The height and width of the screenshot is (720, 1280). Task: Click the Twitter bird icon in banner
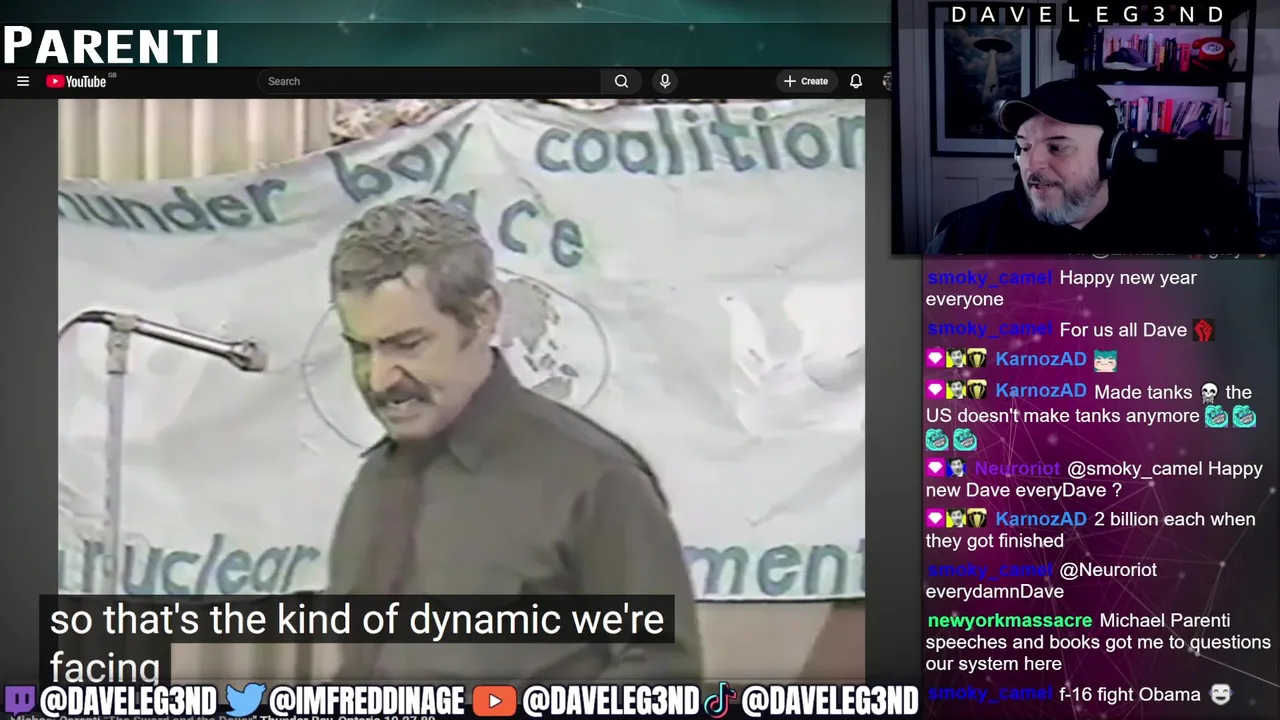pyautogui.click(x=245, y=700)
